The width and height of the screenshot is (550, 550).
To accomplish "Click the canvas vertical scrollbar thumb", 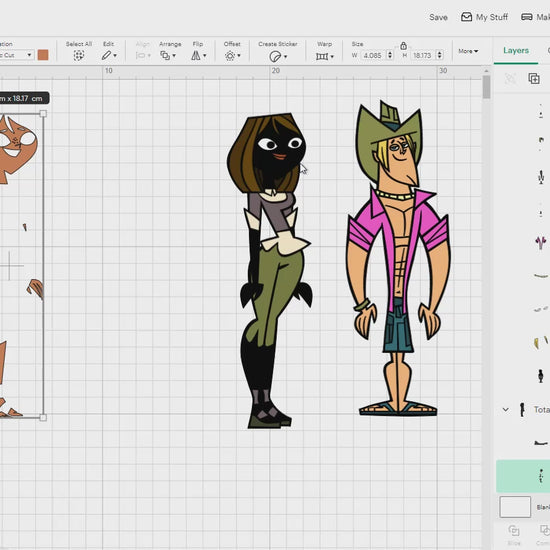I will tap(486, 87).
